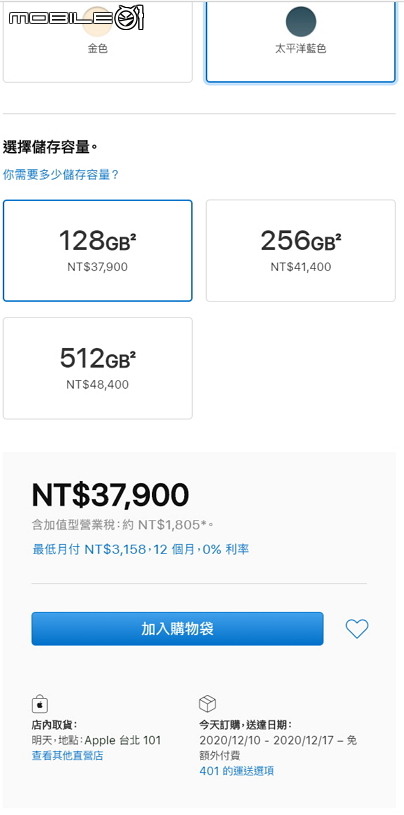Click the NT$41,400 price under 256GB
Viewport: 404px width, 815px height.
(x=301, y=267)
